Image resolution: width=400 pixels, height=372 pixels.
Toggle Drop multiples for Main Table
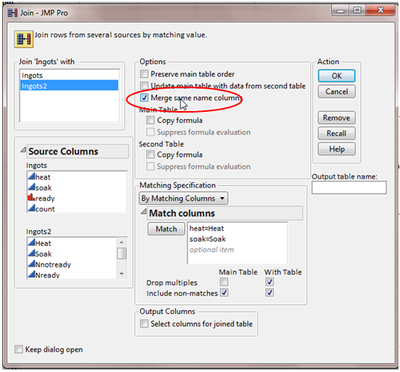point(224,282)
